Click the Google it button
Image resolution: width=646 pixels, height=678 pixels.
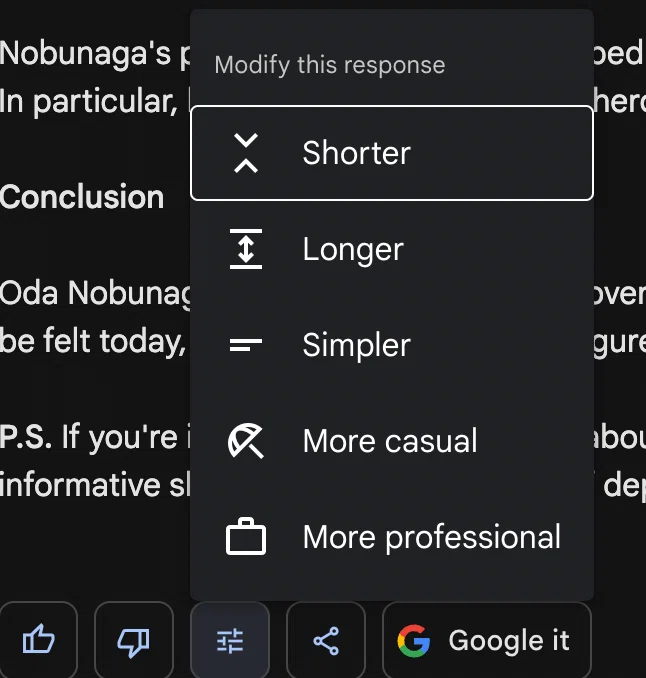(487, 640)
